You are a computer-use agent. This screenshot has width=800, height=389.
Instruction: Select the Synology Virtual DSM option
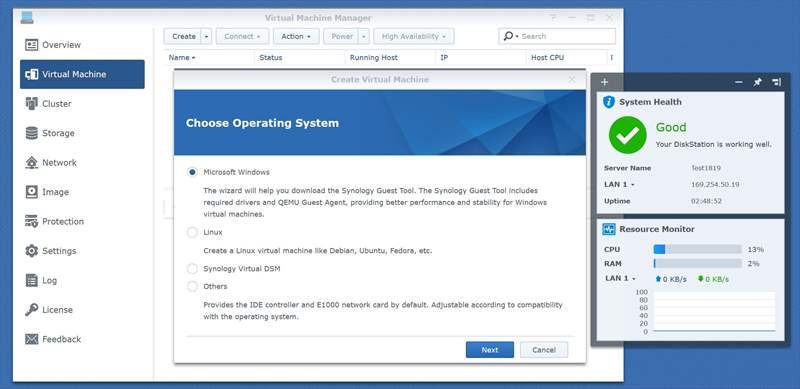[x=192, y=269]
